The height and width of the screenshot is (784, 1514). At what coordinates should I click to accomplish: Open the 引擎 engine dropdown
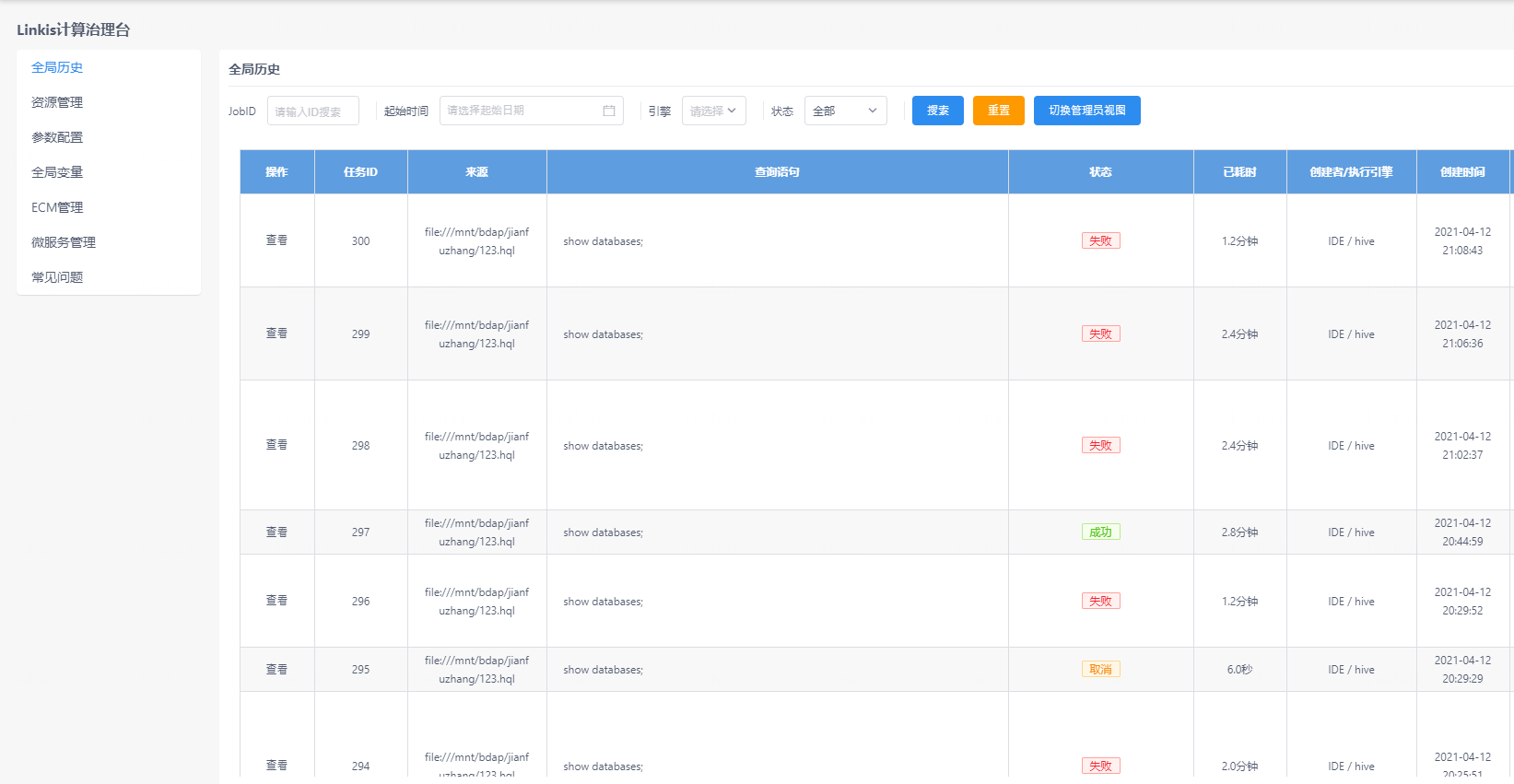point(713,111)
